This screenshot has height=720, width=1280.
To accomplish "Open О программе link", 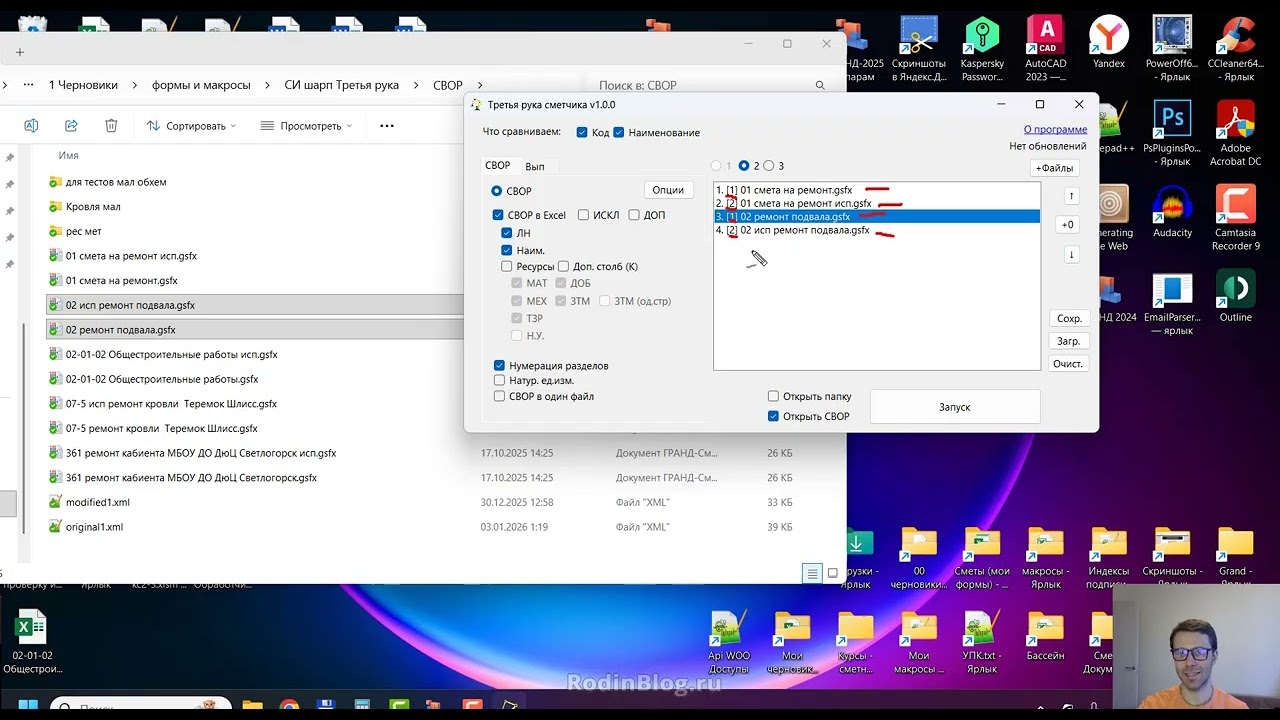I will 1055,129.
